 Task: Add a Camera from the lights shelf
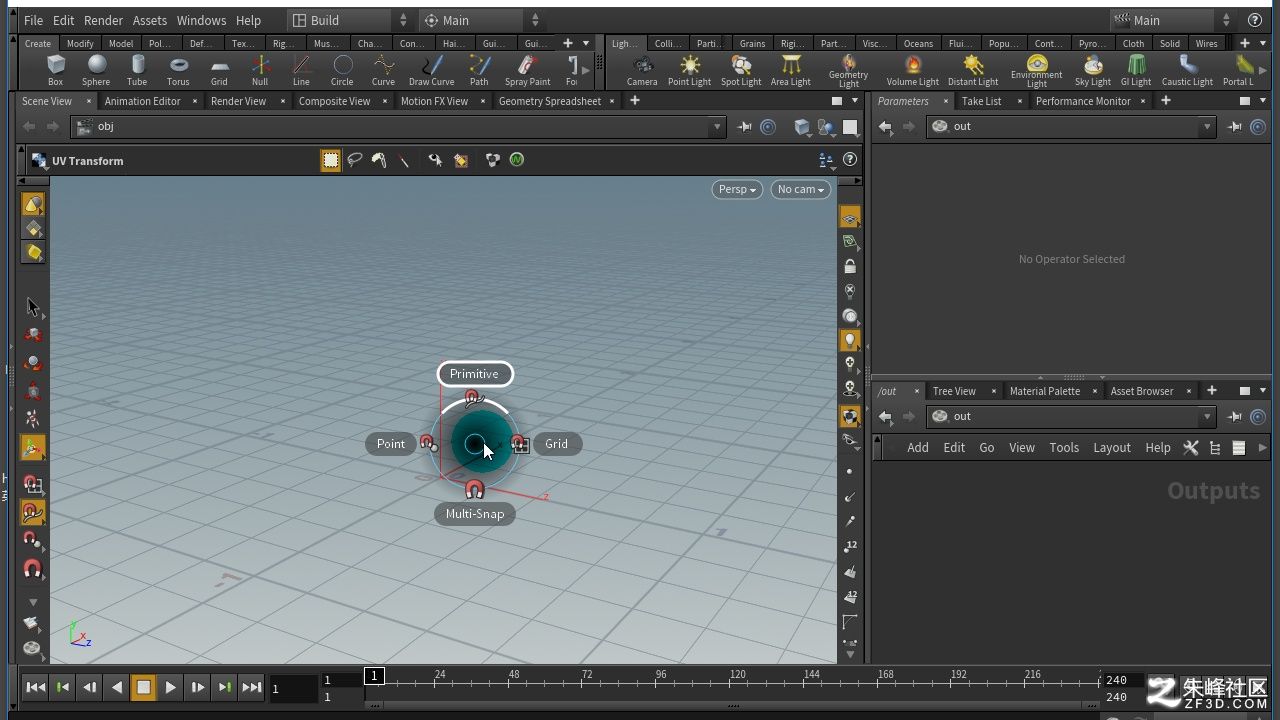[642, 70]
